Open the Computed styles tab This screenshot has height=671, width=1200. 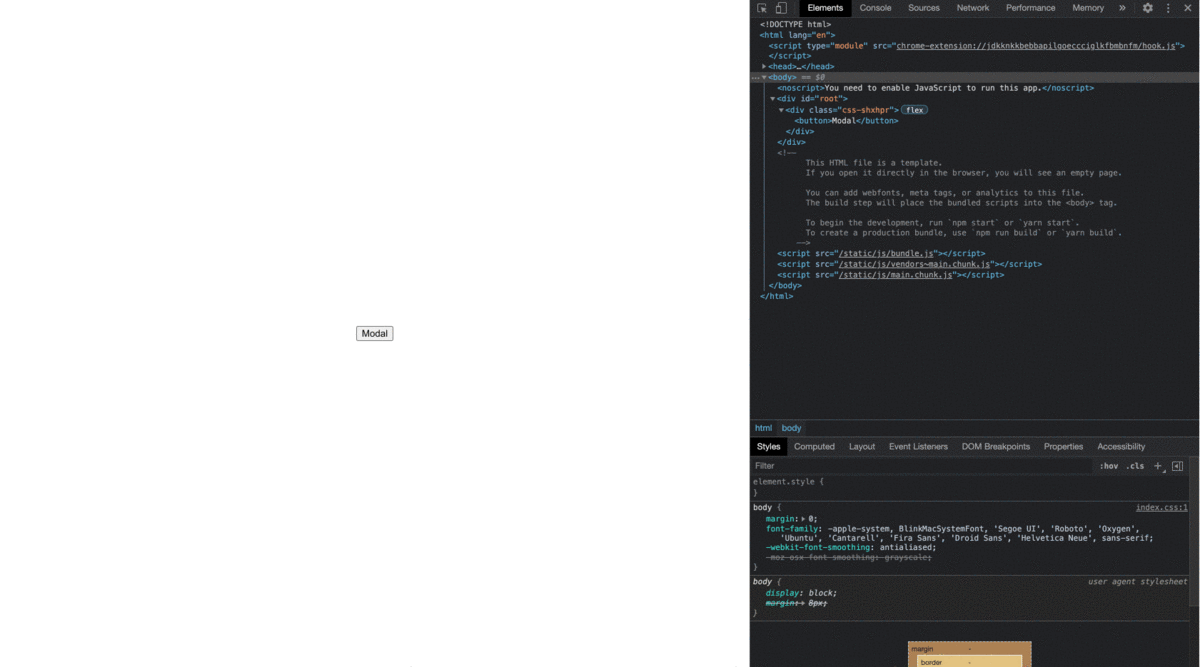[815, 446]
